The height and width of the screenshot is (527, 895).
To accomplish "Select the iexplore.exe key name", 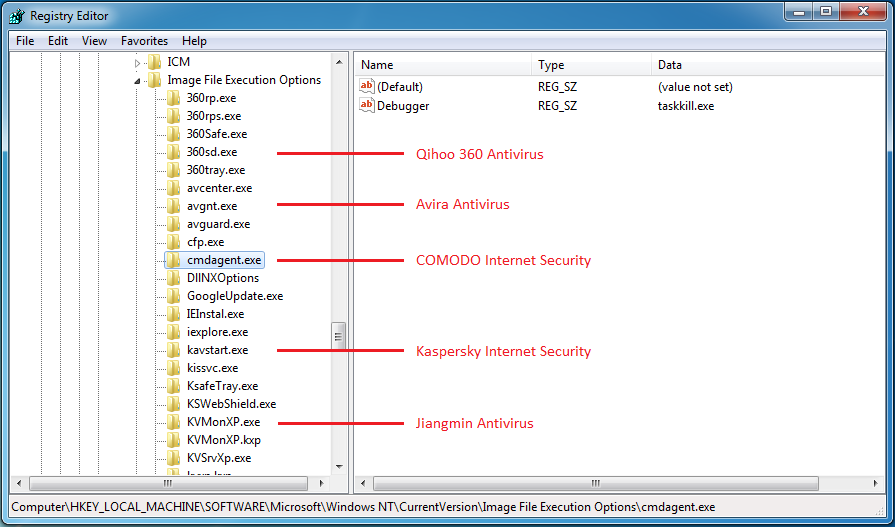I will tap(217, 332).
